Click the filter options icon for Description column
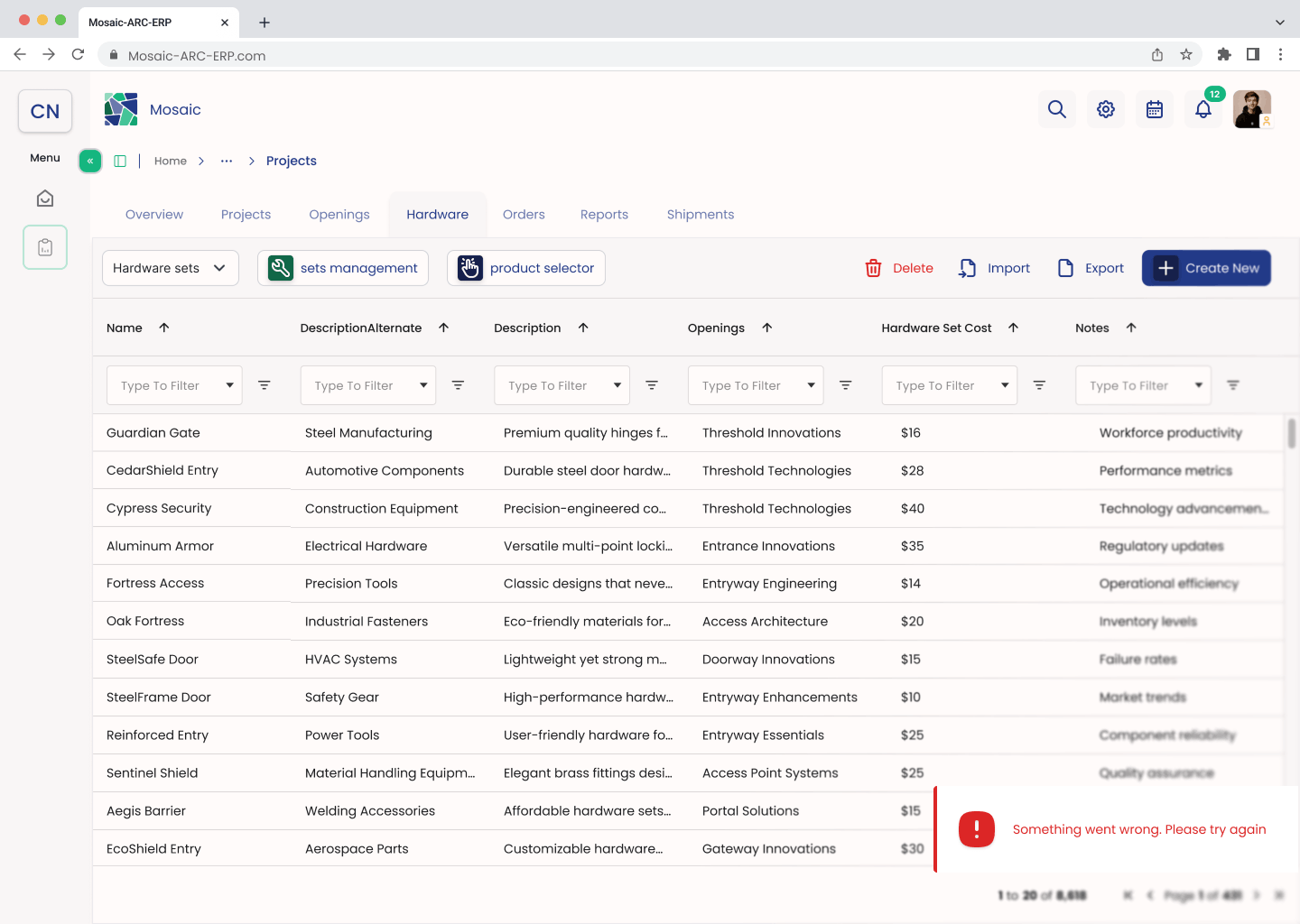The width and height of the screenshot is (1300, 924). point(652,385)
